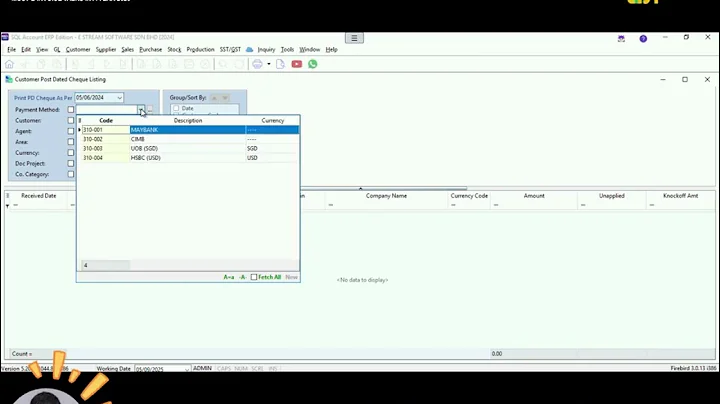The width and height of the screenshot is (720, 404).
Task: Tick the Customer filter checkbox
Action: pyautogui.click(x=71, y=120)
